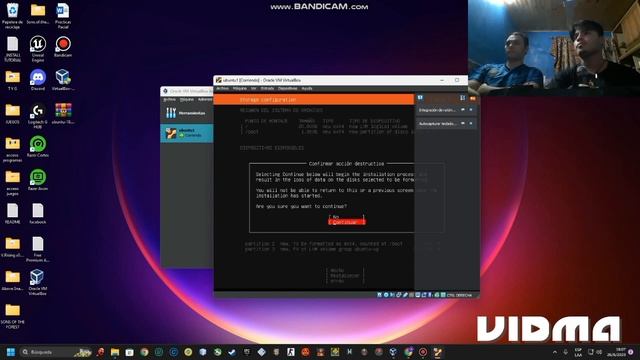Open the Ver menu in the VM window

click(253, 89)
